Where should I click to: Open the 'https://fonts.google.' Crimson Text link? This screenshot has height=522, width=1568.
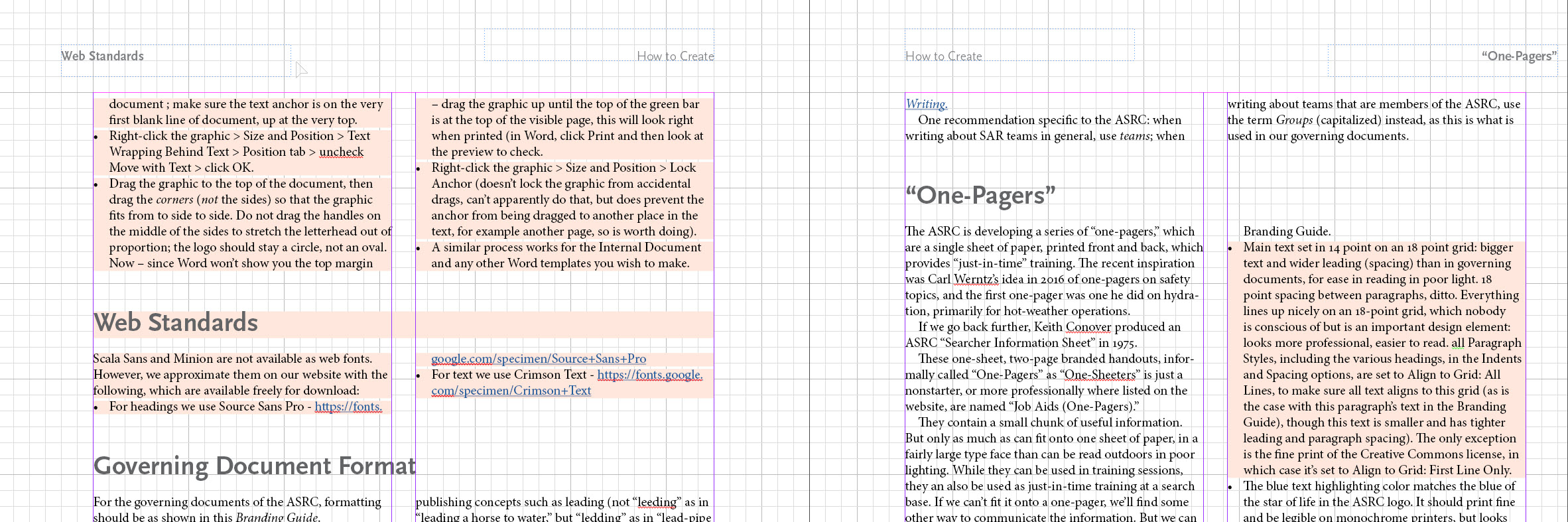click(650, 375)
